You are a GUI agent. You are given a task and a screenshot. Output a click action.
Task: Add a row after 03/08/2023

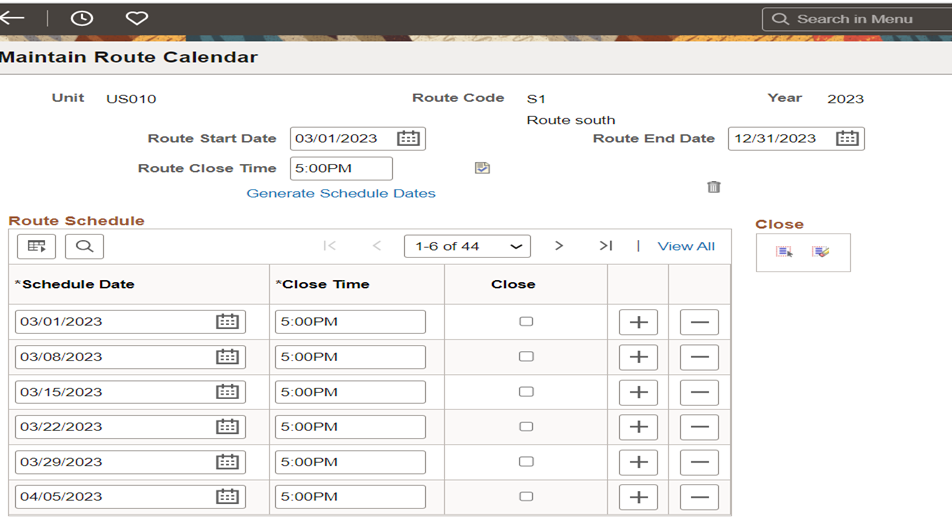[x=638, y=357]
